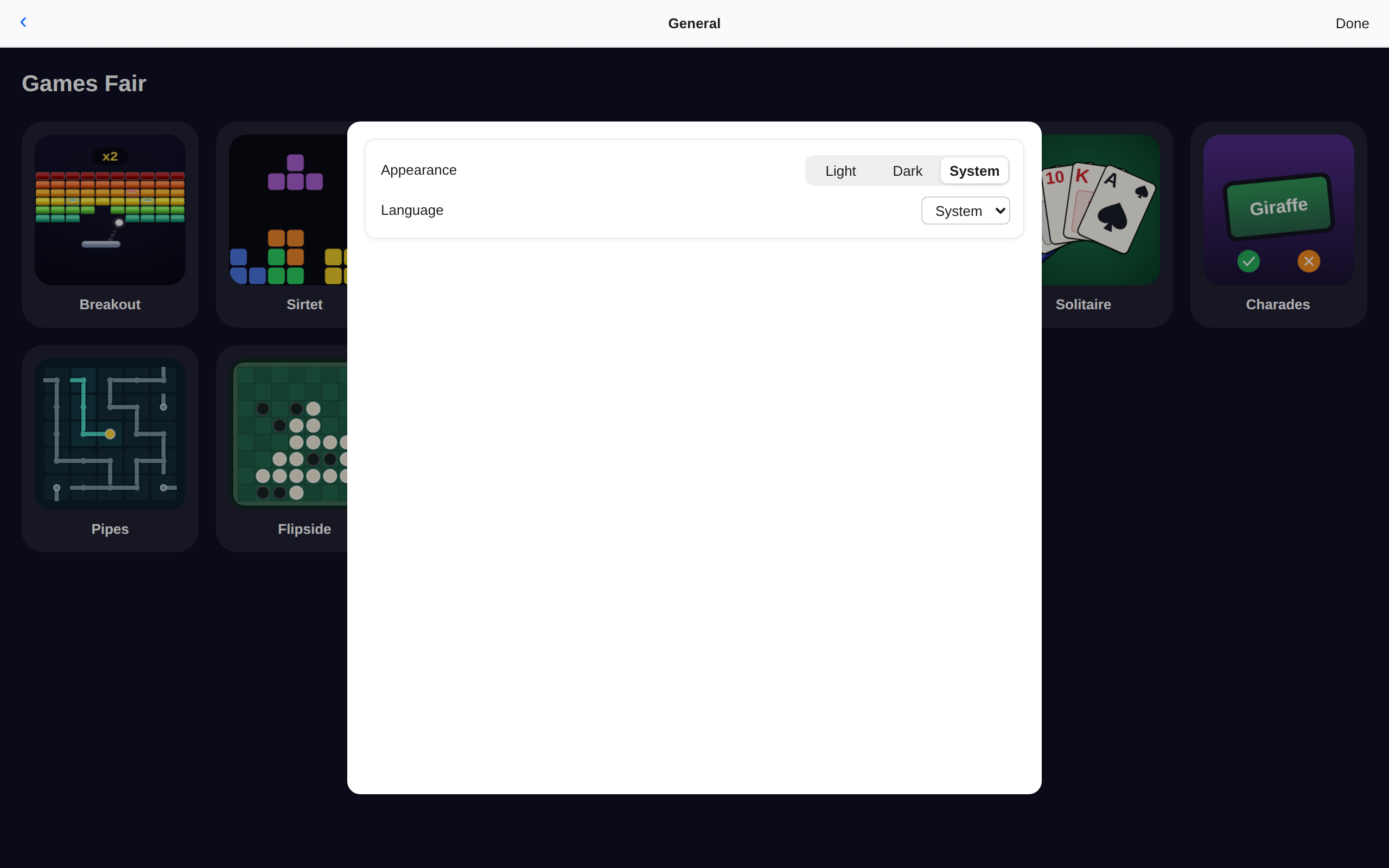Click the Charades label

[1278, 305]
